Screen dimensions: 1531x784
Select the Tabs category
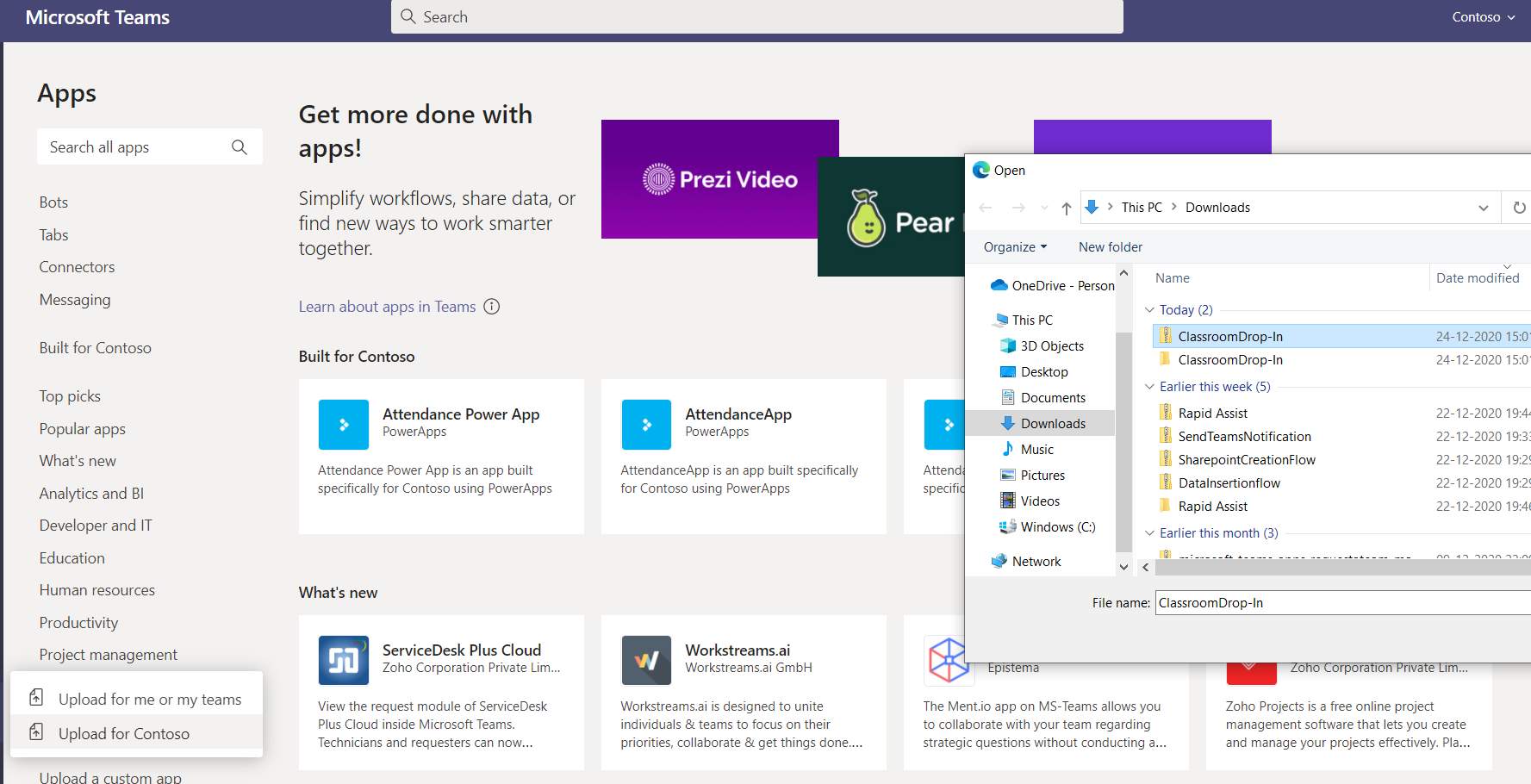click(53, 235)
